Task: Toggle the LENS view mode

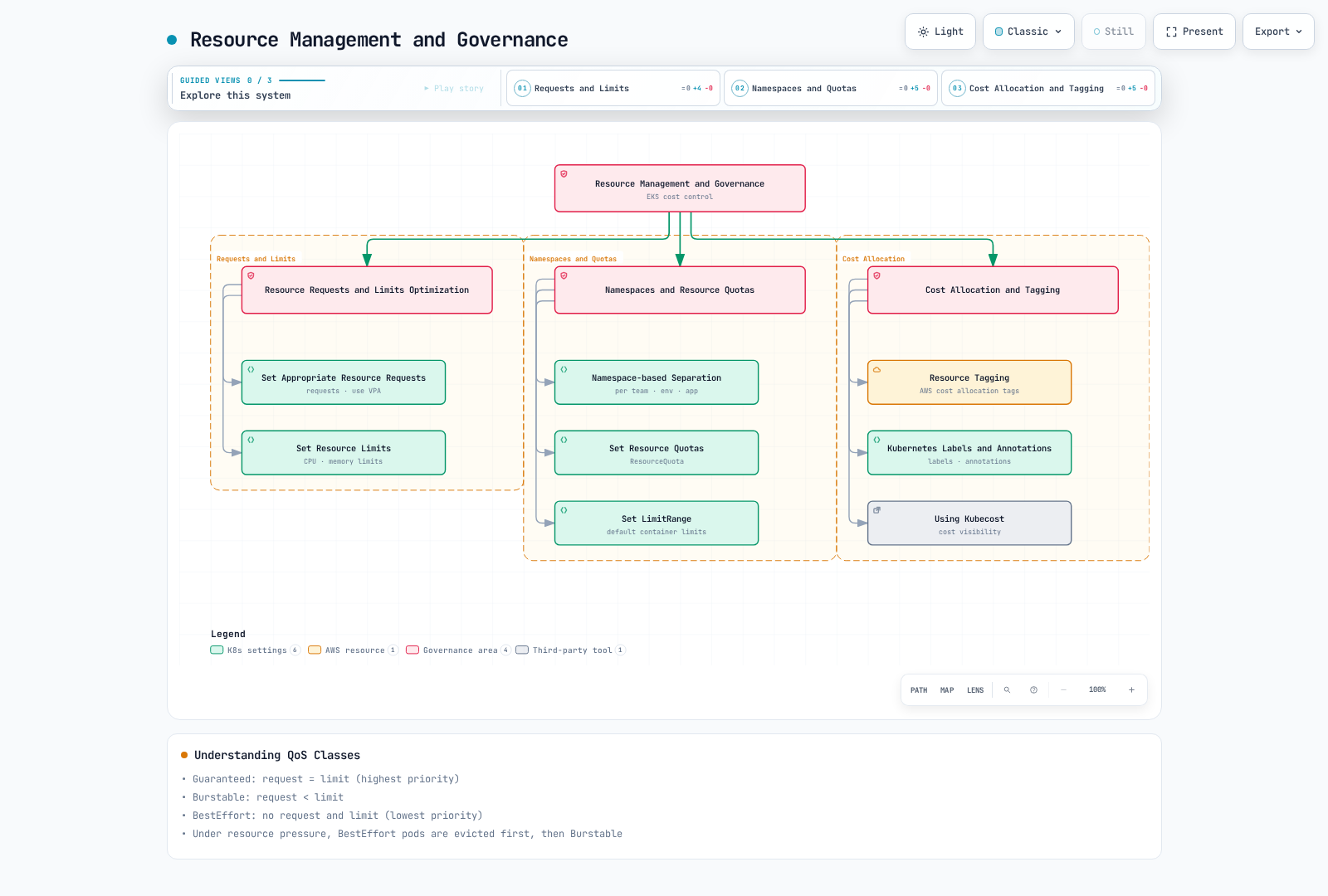Action: pos(975,690)
